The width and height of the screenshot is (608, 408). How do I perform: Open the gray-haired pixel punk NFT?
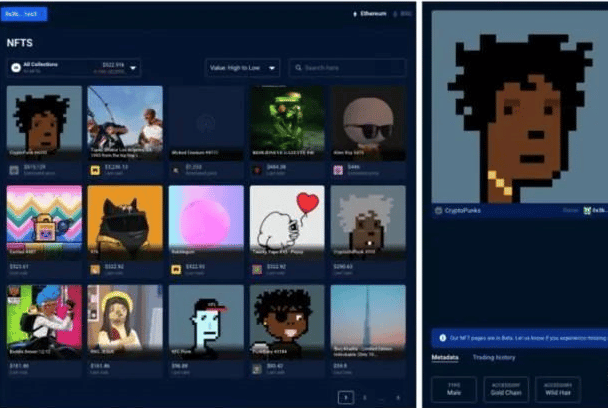[x=368, y=222]
